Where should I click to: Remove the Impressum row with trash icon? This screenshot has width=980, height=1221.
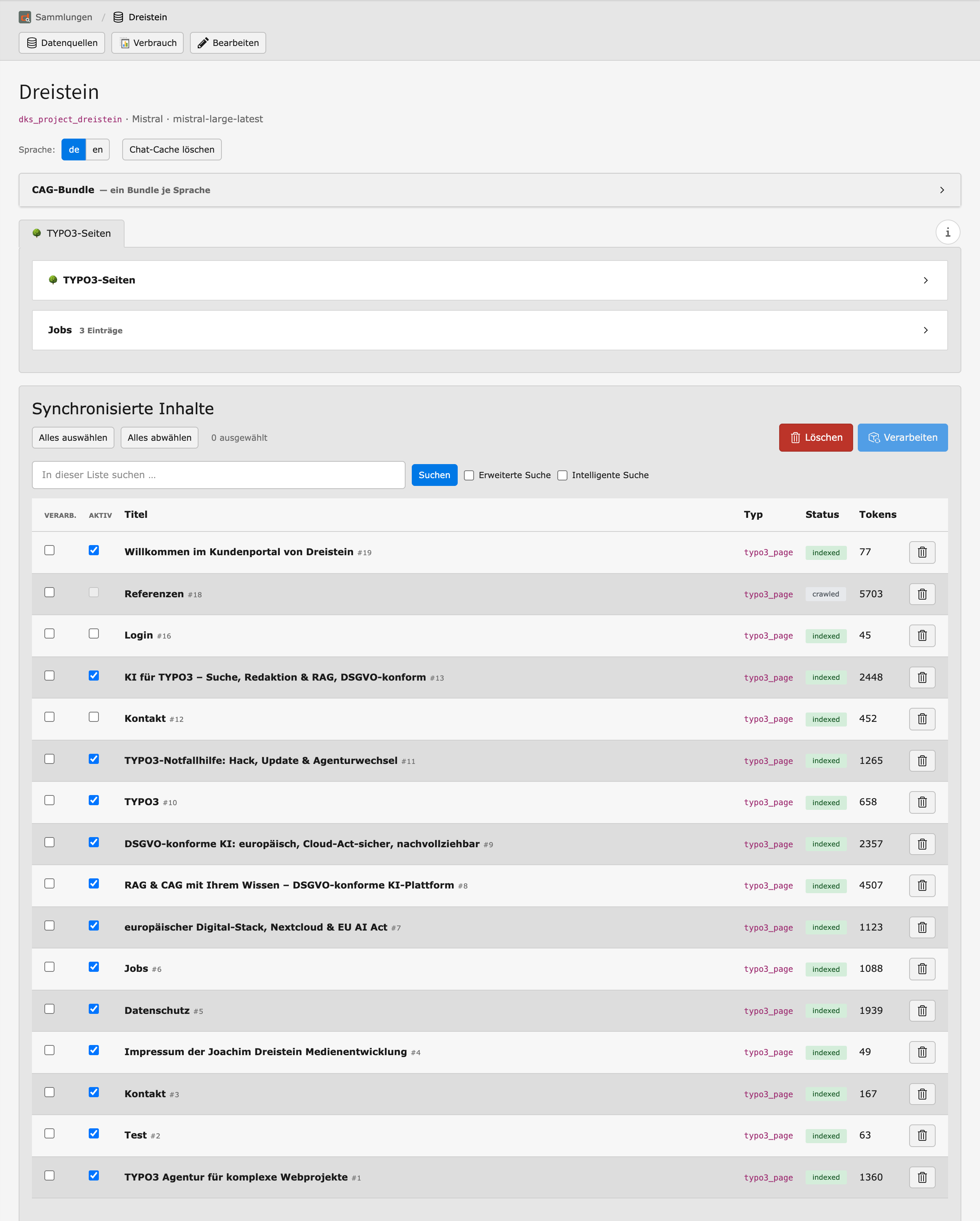922,1052
